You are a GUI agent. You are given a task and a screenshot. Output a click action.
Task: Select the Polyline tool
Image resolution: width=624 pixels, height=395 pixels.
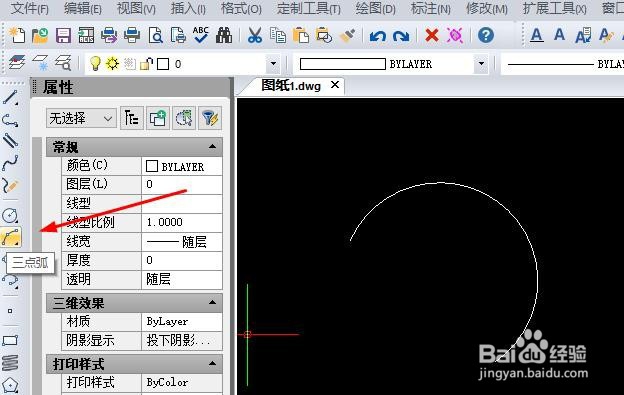(x=10, y=120)
